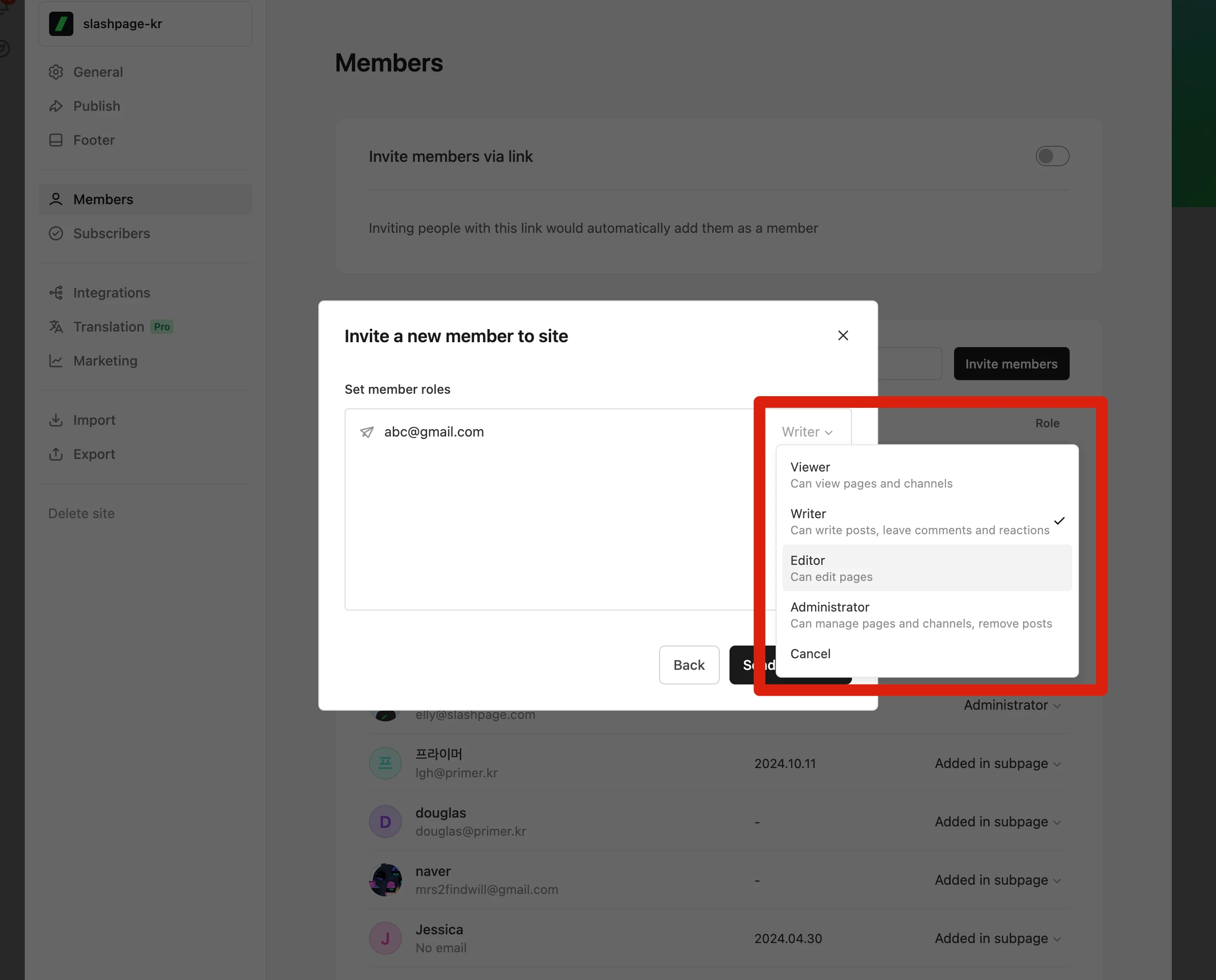Select the Editor role option
Screen dimensions: 1216x980
point(926,568)
